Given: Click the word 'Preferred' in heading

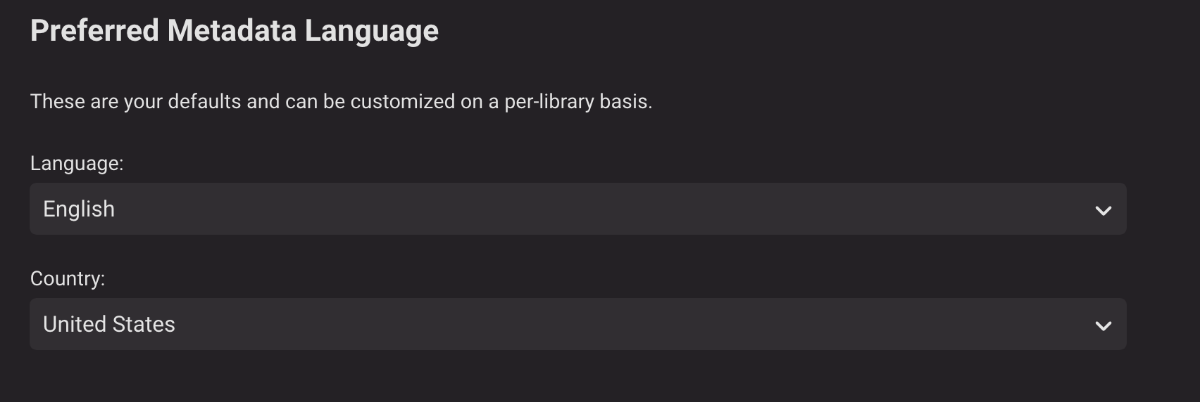Looking at the screenshot, I should coord(94,31).
